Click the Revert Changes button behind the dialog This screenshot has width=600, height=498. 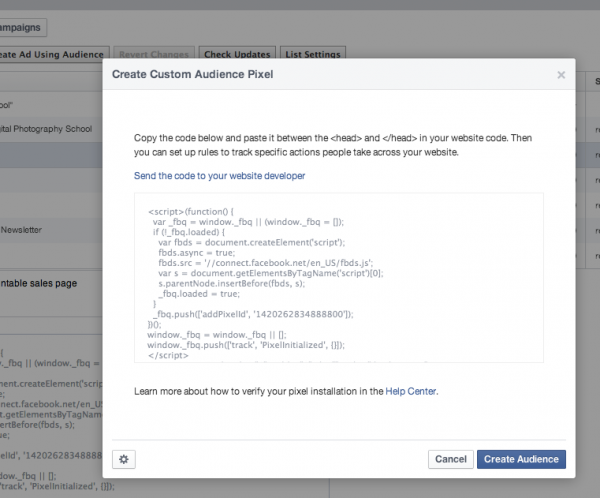pyautogui.click(x=154, y=54)
